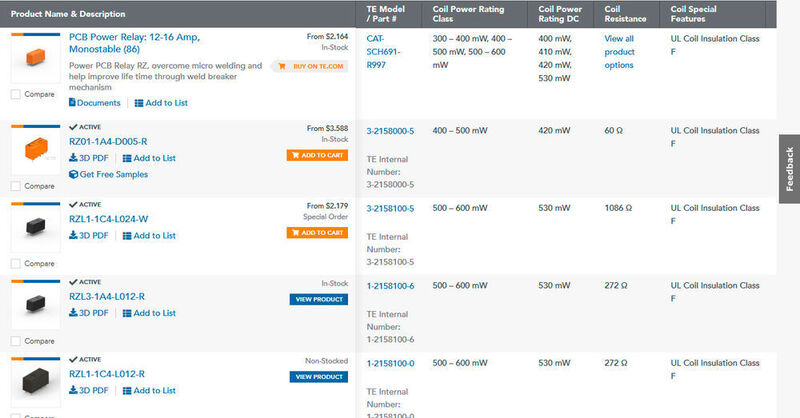Open the Feedback side tab
800x418 pixels.
click(x=789, y=169)
